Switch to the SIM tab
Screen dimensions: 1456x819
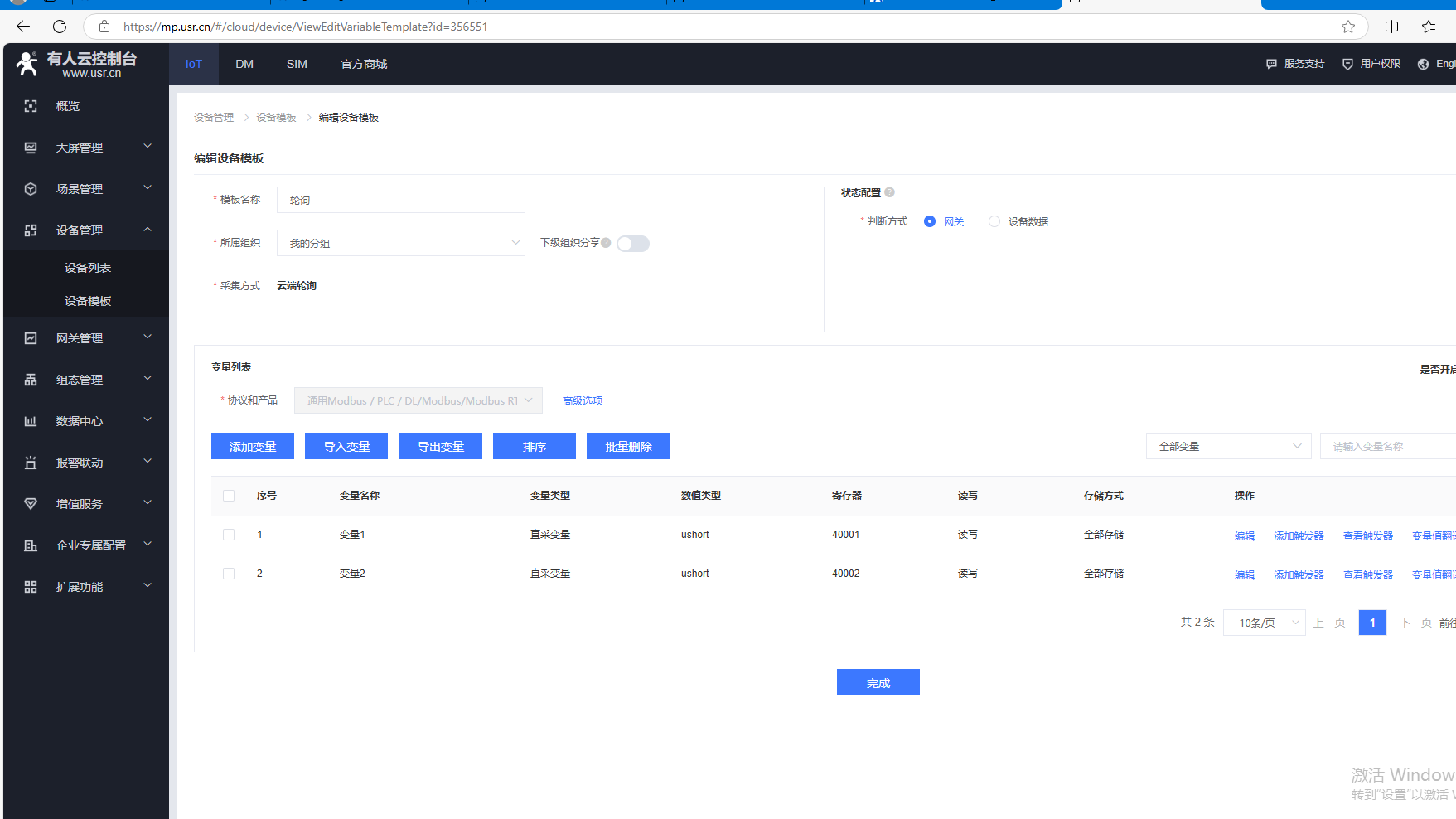[297, 64]
